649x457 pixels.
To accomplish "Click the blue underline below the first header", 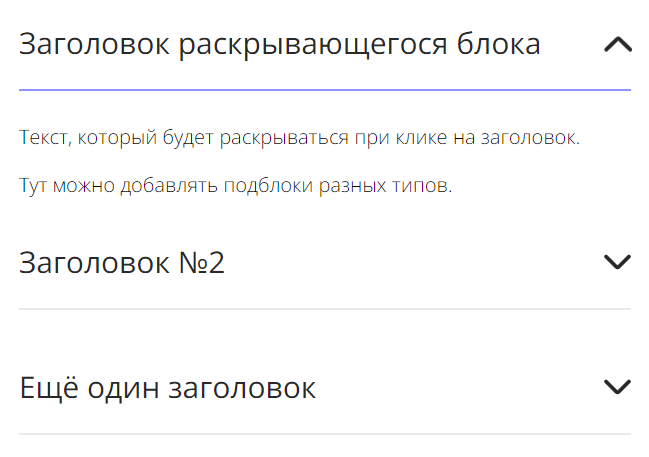I will pos(324,90).
